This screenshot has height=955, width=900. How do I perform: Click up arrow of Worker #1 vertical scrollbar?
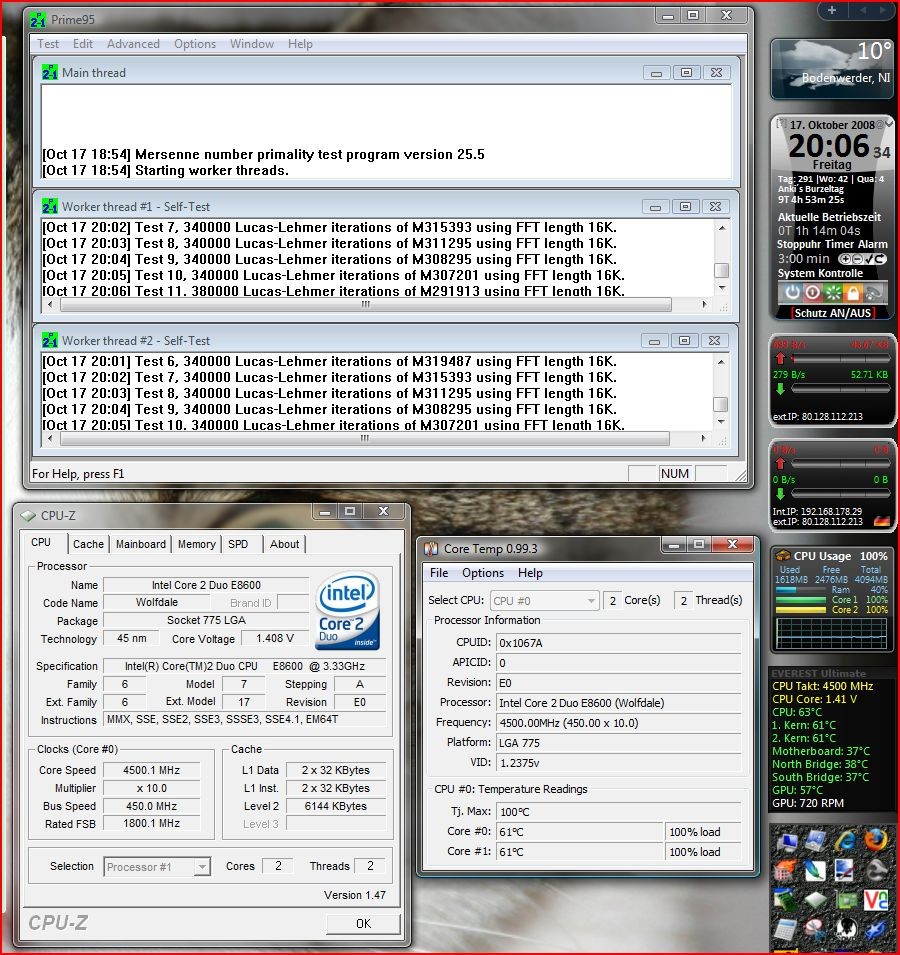tap(722, 228)
